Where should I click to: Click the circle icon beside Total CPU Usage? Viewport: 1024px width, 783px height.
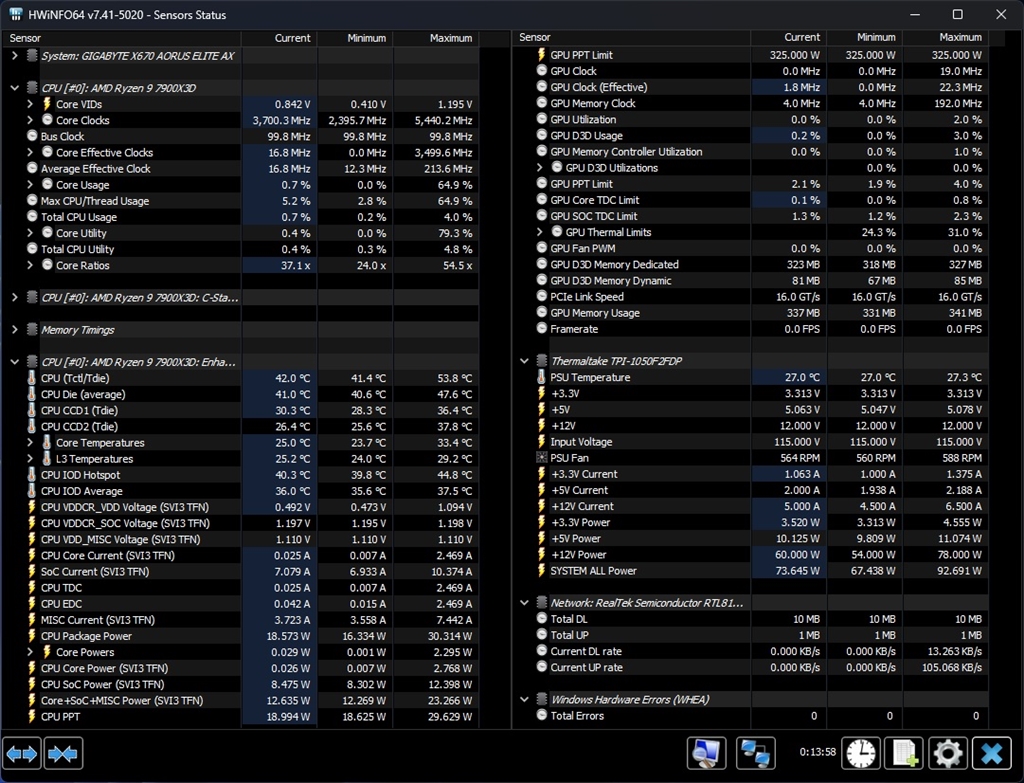pos(32,216)
